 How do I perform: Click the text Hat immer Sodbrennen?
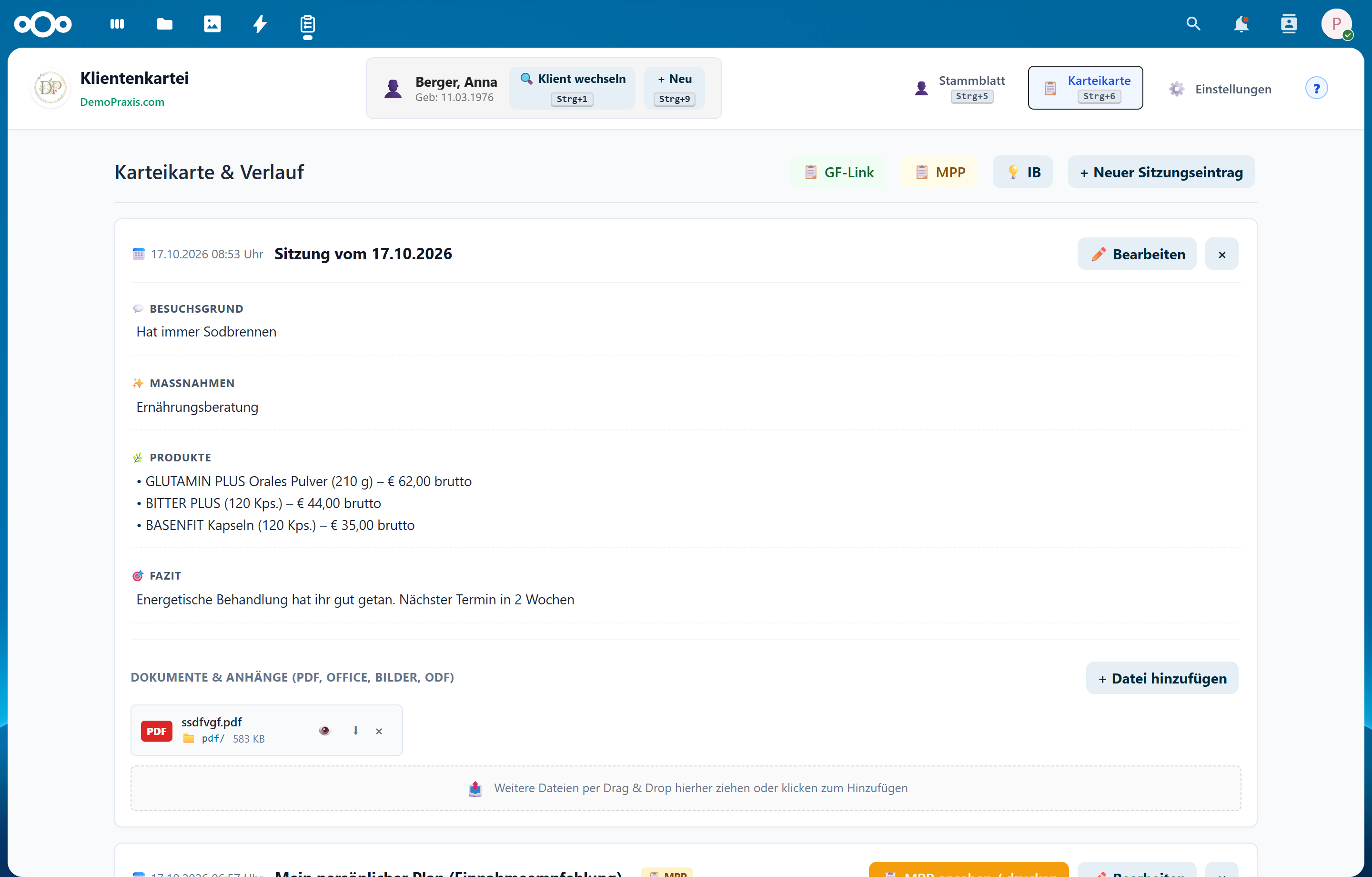(206, 332)
